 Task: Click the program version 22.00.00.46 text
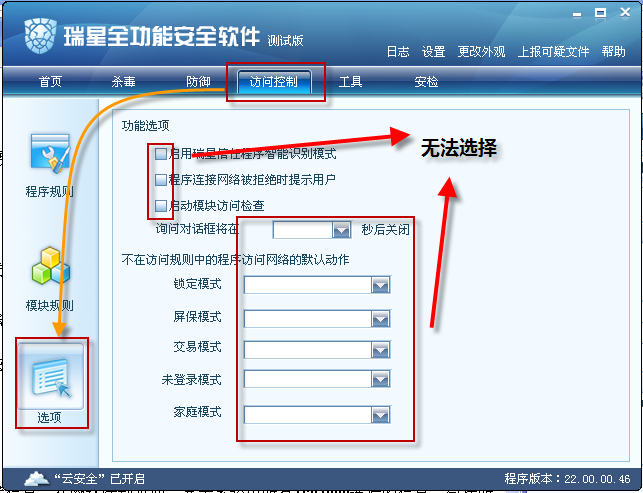click(568, 479)
